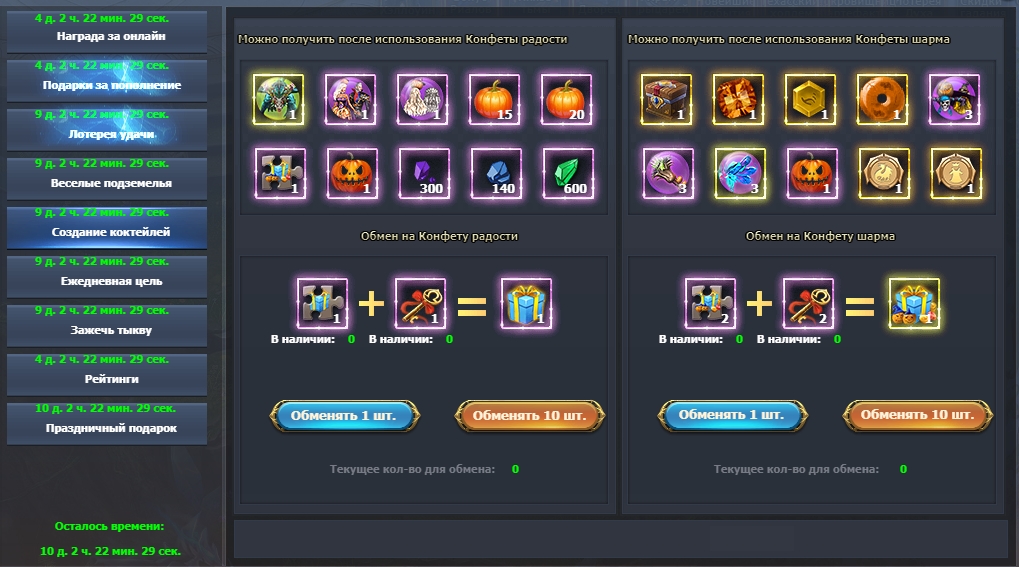Select the green crystal reward showing 600

point(568,174)
